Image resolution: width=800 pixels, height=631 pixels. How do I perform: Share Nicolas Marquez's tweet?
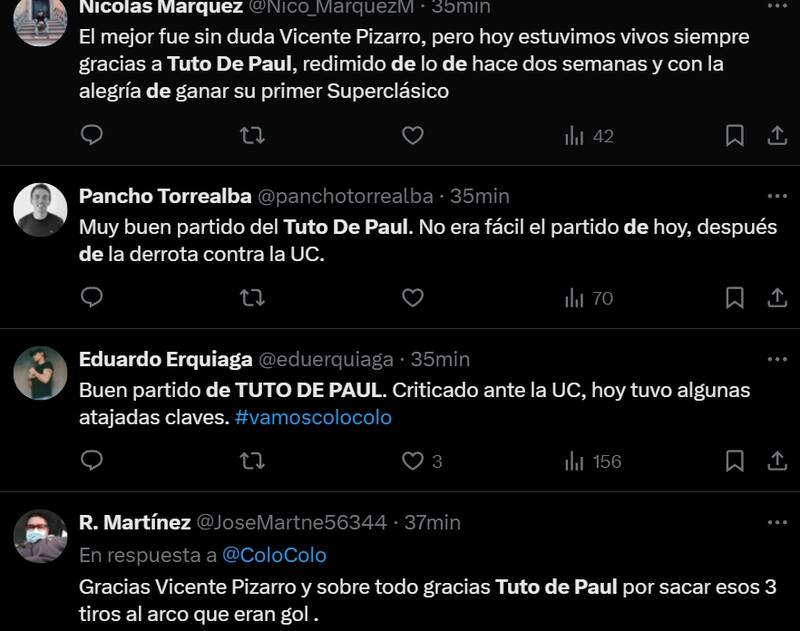(x=777, y=135)
